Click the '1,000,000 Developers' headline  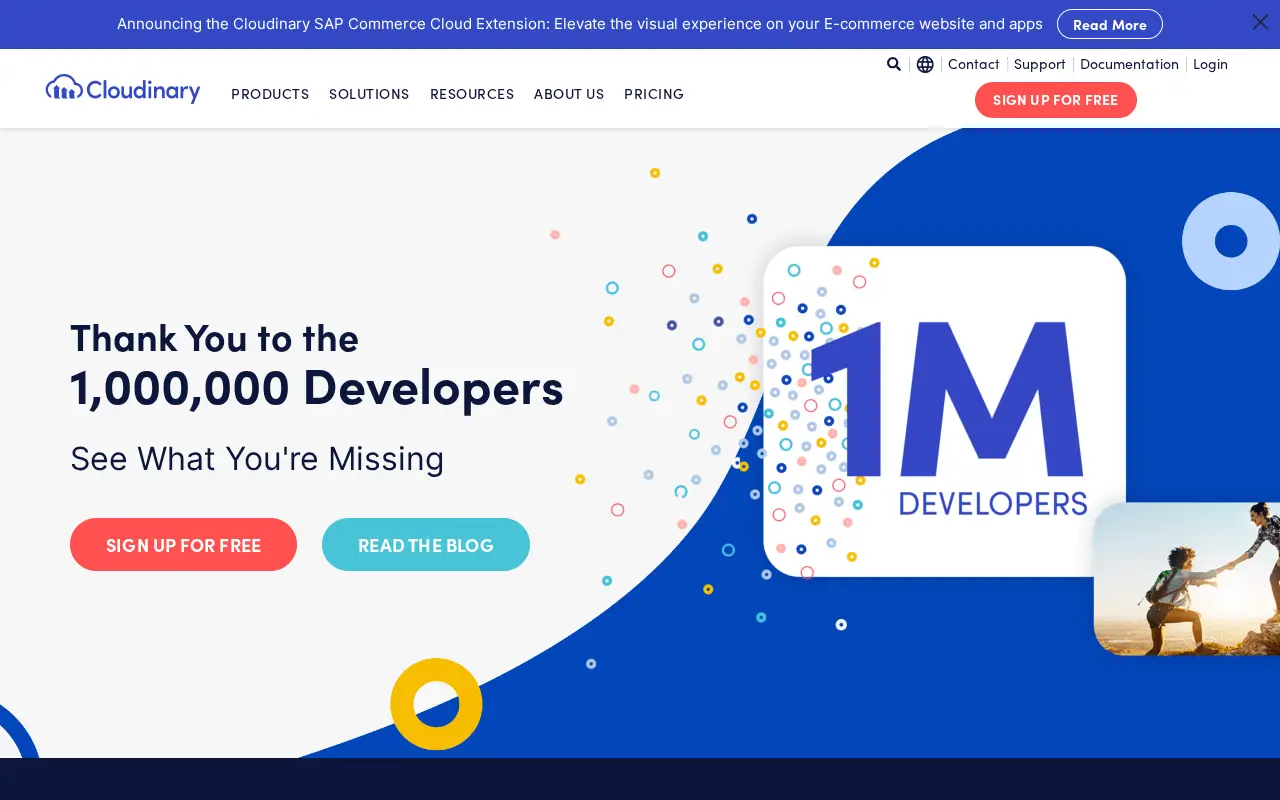click(317, 388)
